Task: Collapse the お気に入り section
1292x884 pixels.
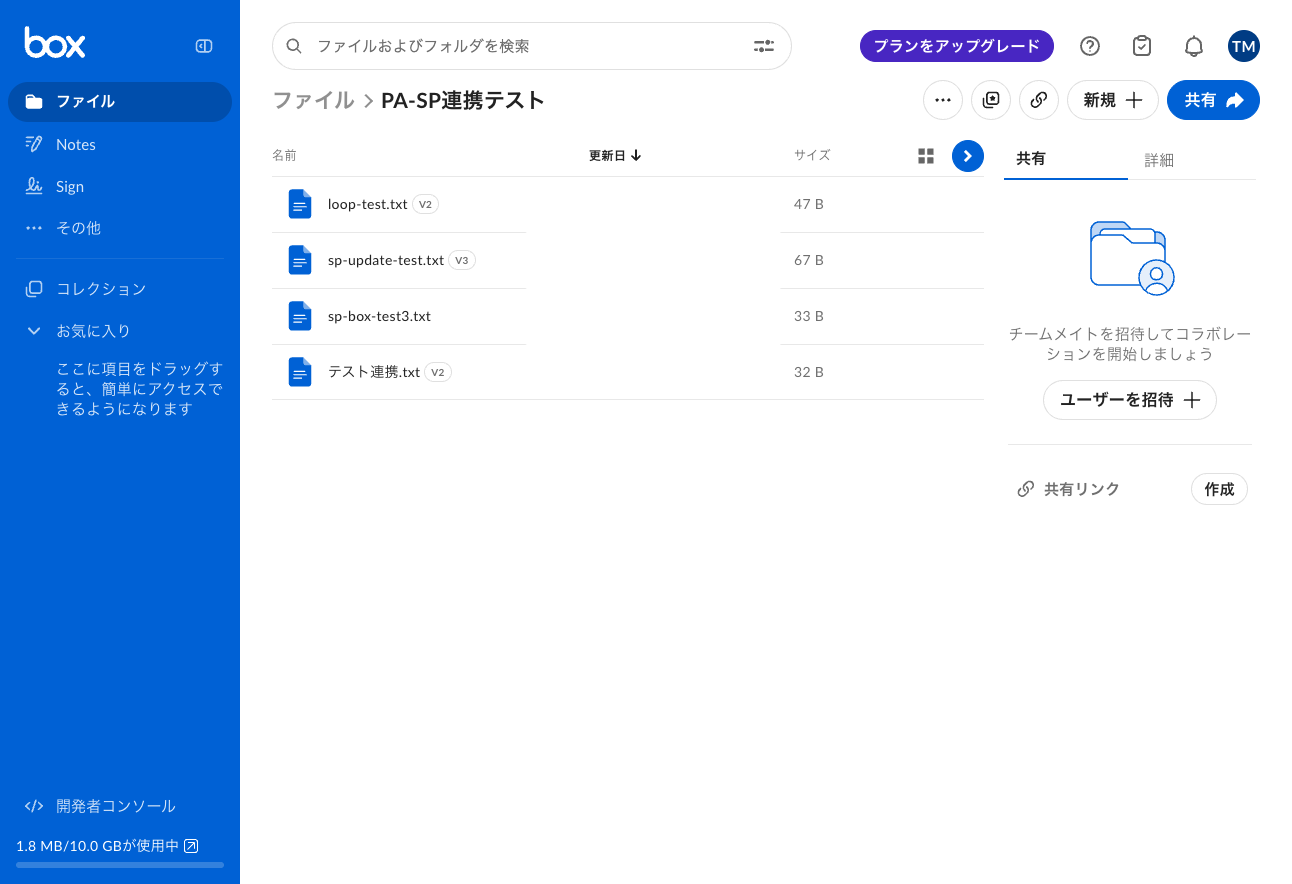Action: (34, 331)
